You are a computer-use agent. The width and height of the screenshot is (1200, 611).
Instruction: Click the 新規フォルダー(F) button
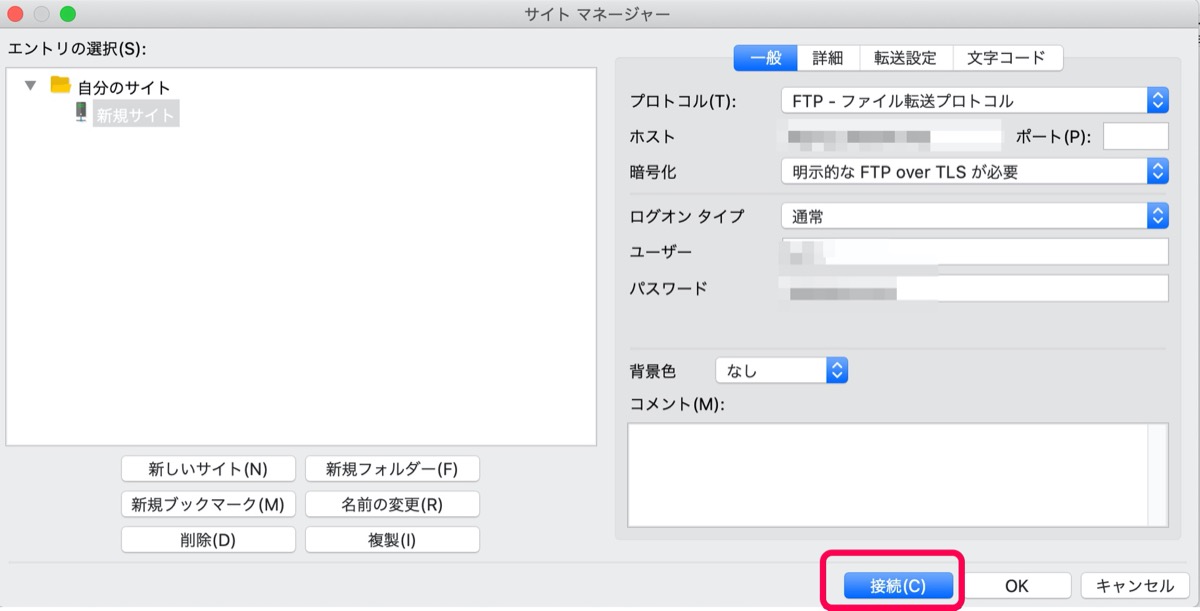click(392, 468)
